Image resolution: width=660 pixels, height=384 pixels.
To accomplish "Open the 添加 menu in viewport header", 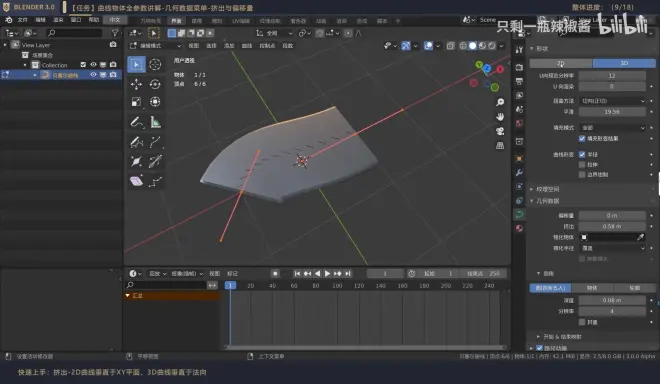I will click(229, 45).
